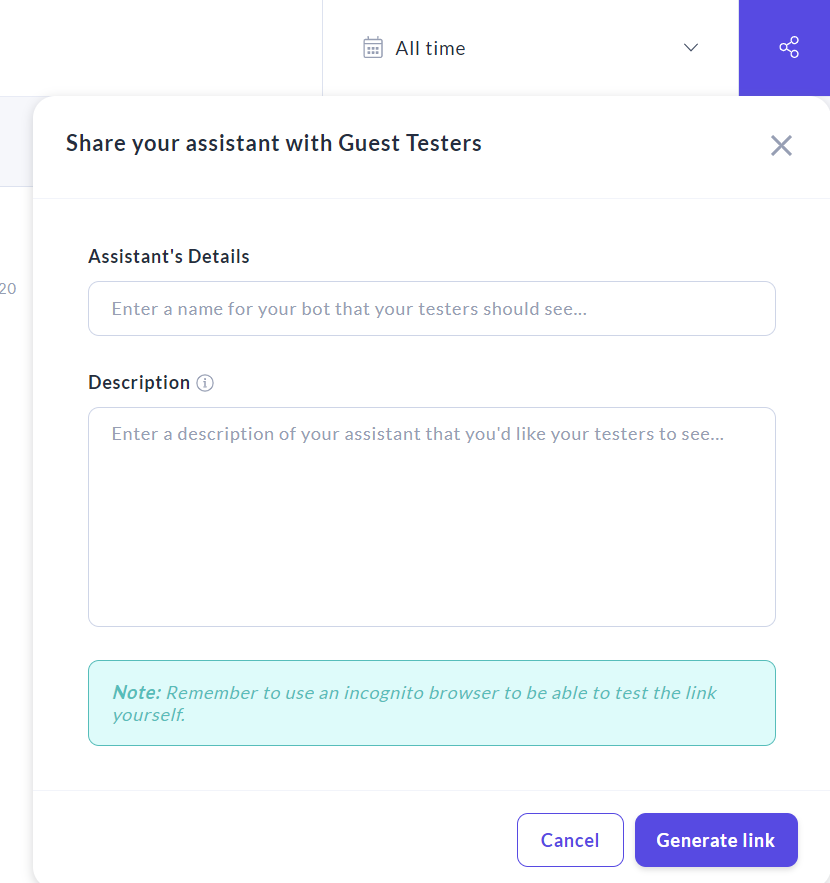Click the number 20 behind the dialog
830x883 pixels.
[8, 289]
